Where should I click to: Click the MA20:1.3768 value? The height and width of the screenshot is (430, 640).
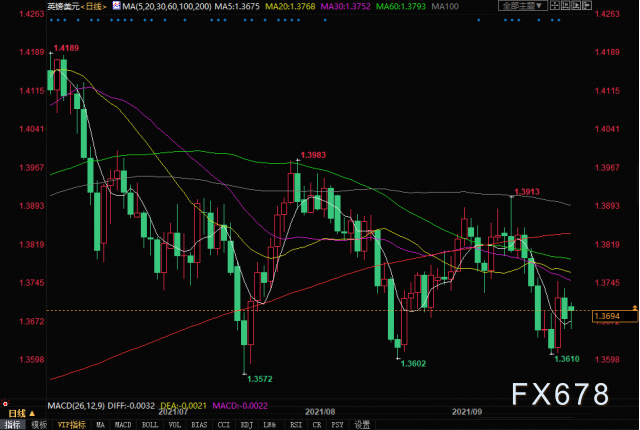(290, 6)
